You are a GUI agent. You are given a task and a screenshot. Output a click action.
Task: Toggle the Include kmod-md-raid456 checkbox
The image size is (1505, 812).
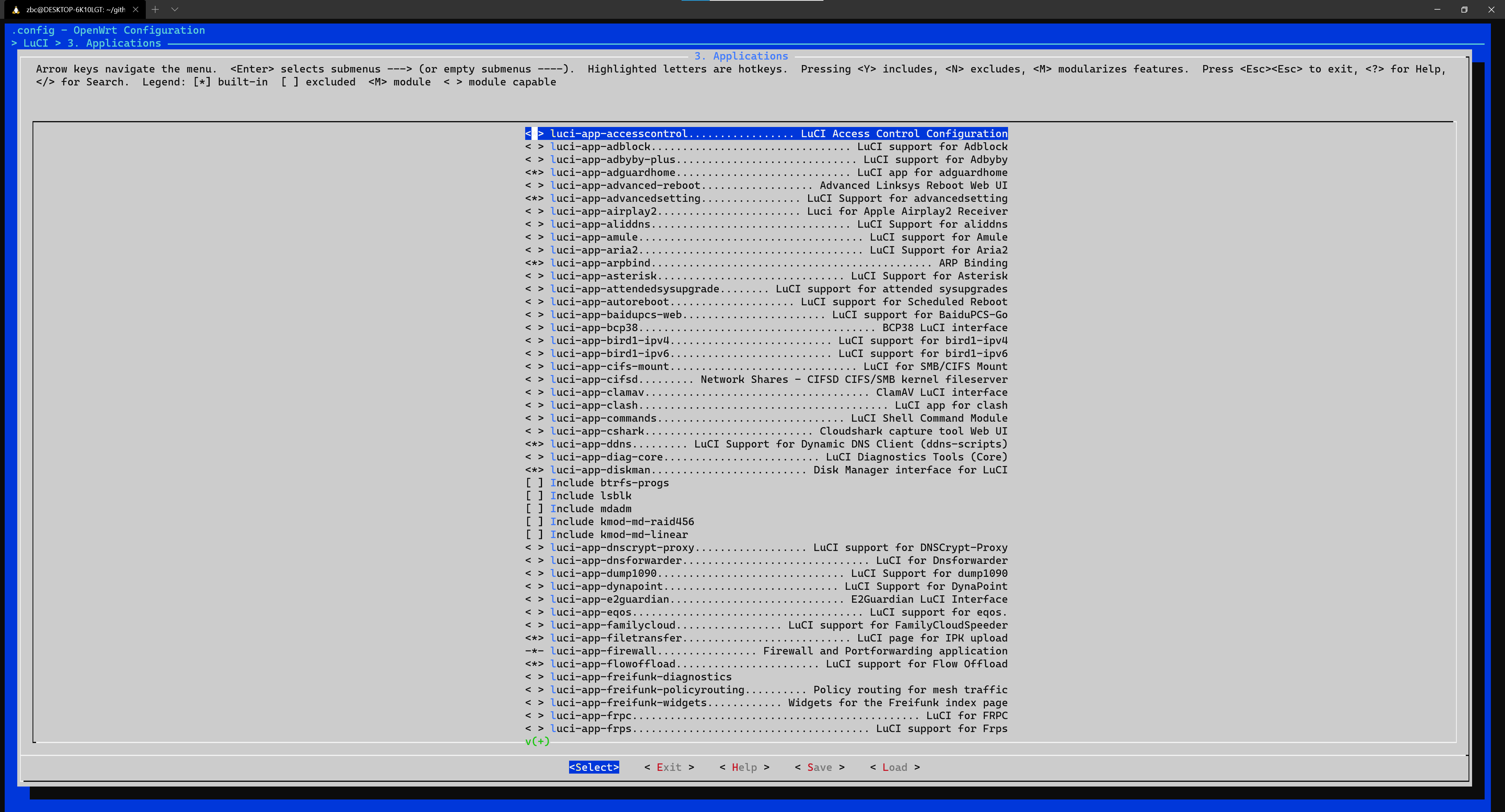pyautogui.click(x=534, y=521)
